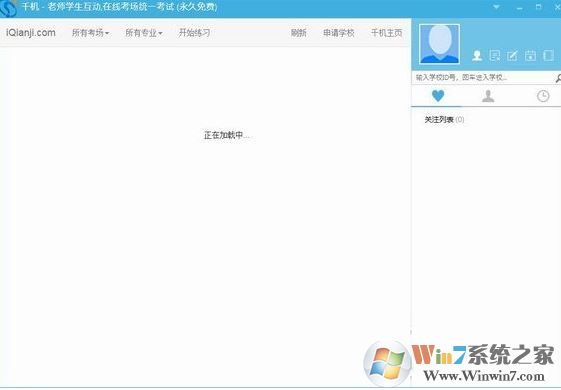Click the user avatar picture
Image resolution: width=561 pixels, height=390 pixels.
click(x=439, y=44)
